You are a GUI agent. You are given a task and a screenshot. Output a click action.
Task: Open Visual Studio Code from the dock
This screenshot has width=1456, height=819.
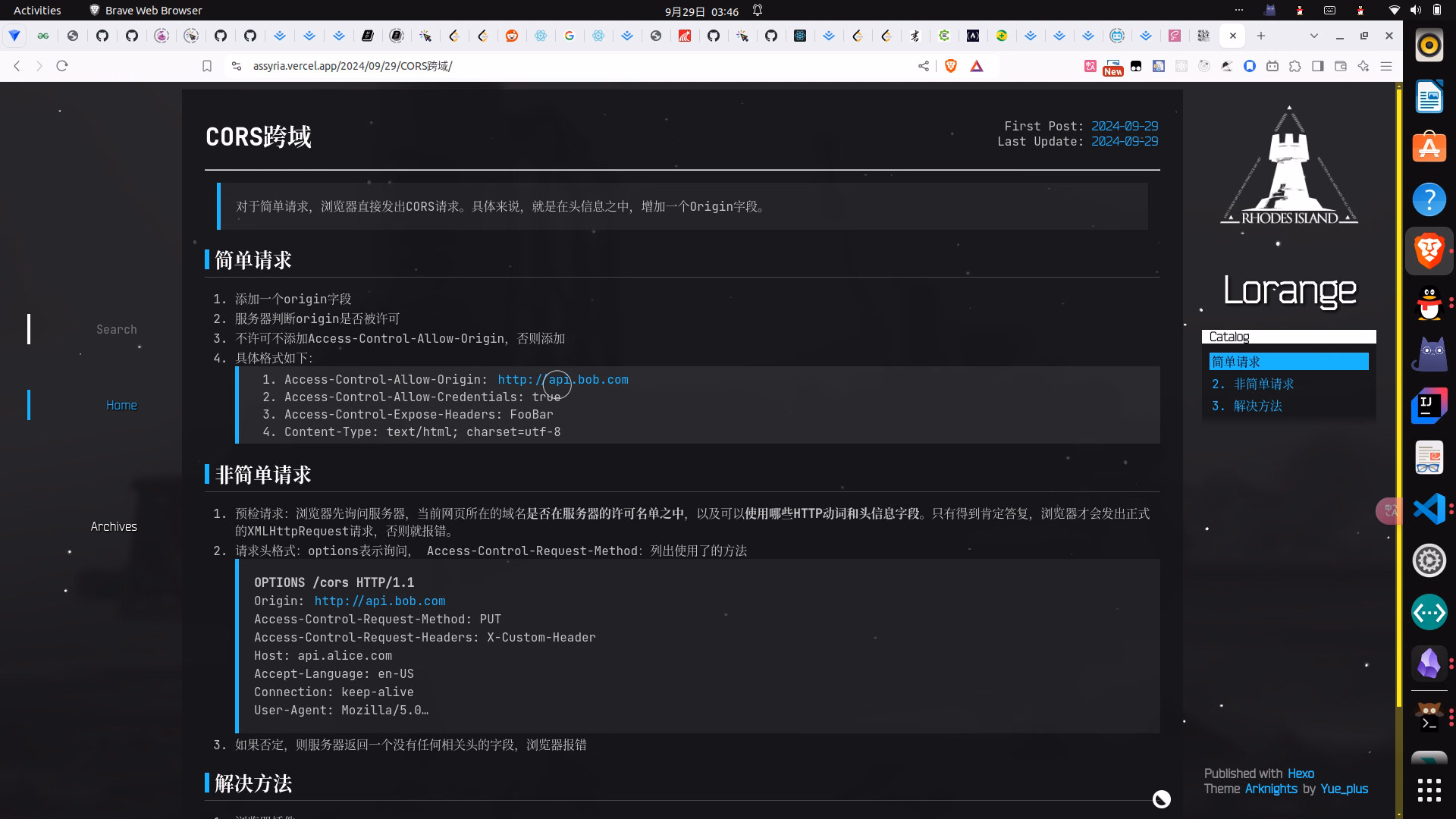[1429, 509]
